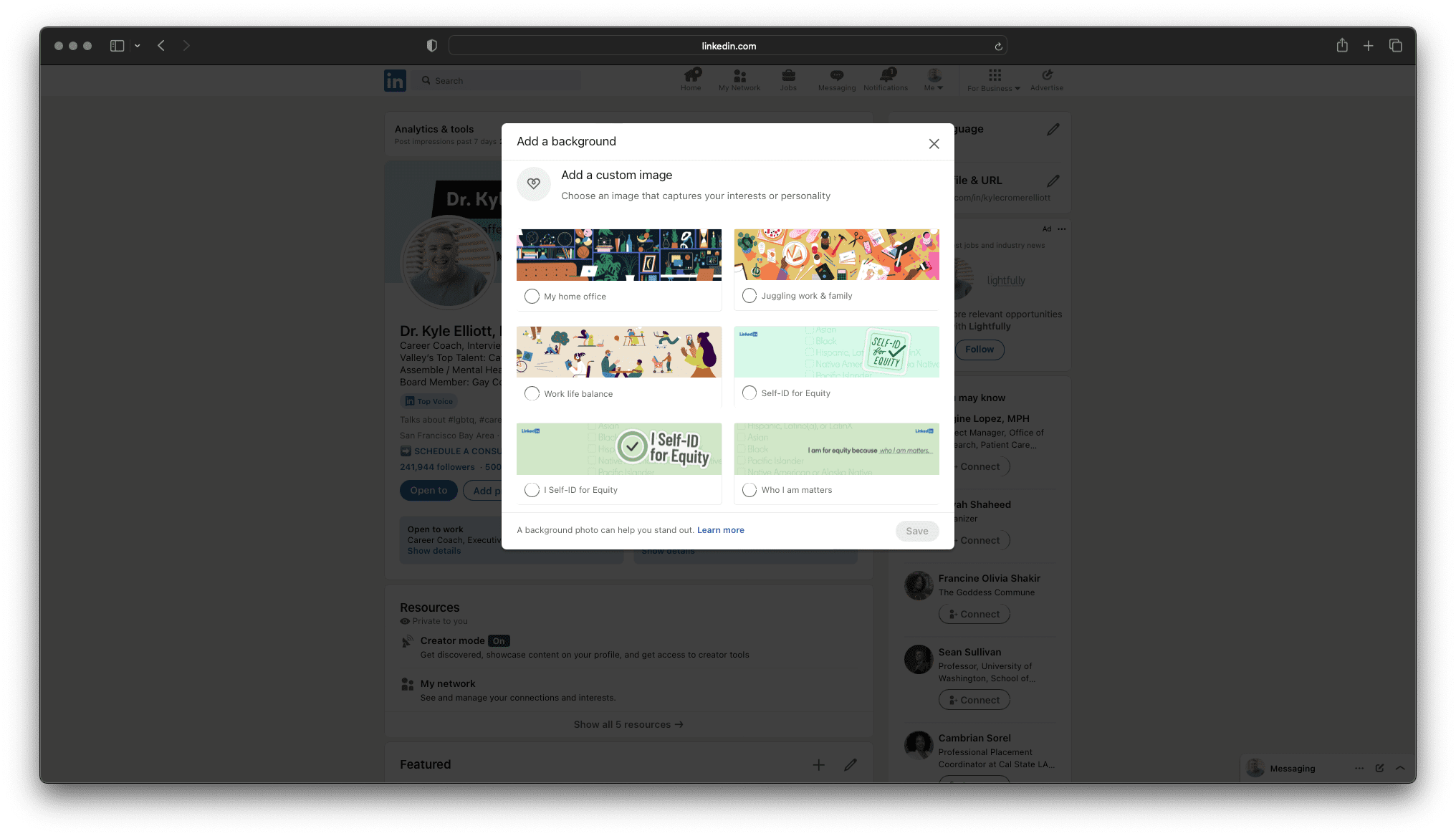Open the ad options menu
This screenshot has width=1456, height=836.
point(1060,229)
